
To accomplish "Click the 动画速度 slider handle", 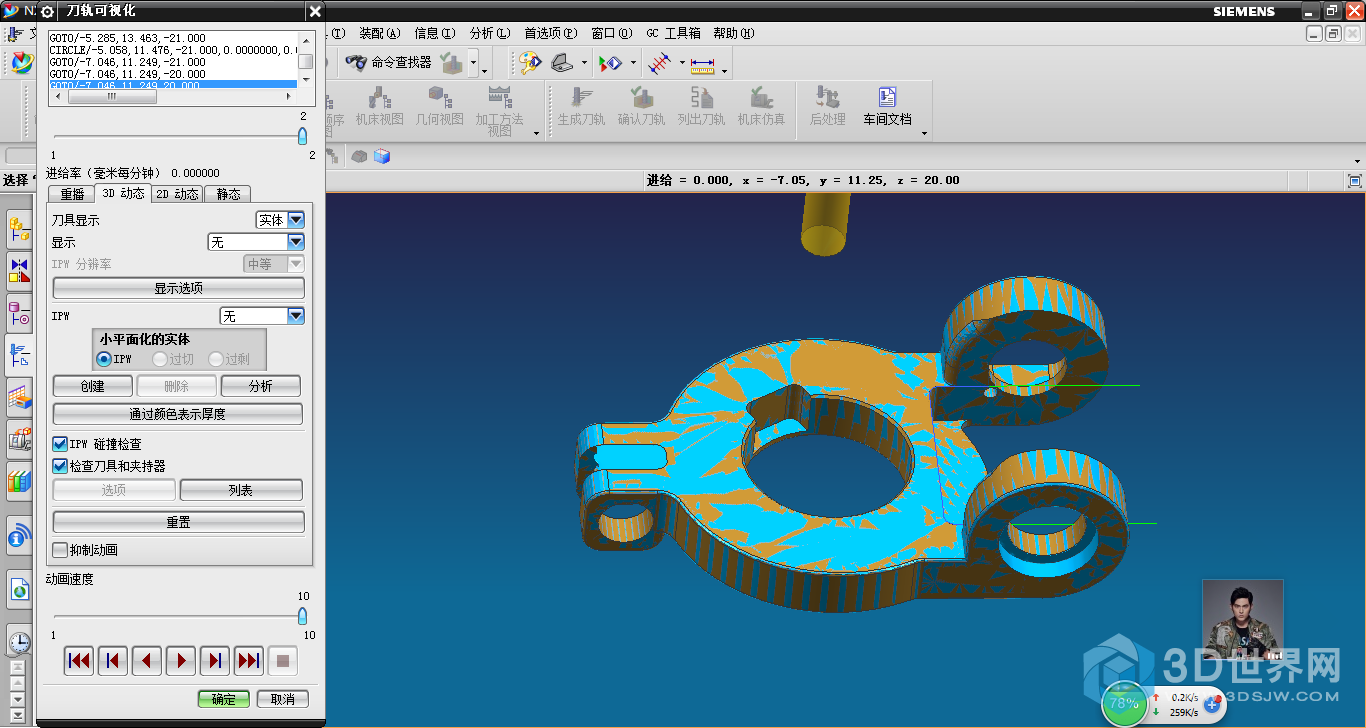I will 302,616.
